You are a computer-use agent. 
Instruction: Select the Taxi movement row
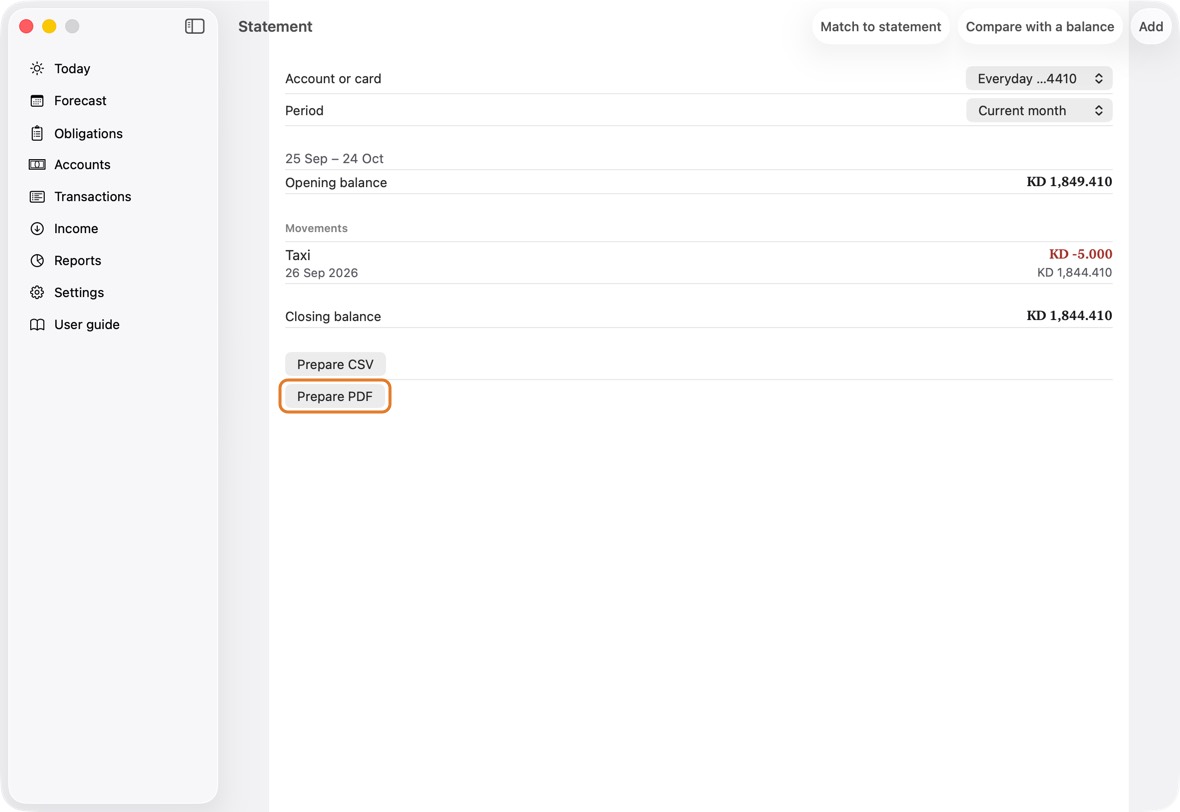tap(698, 263)
